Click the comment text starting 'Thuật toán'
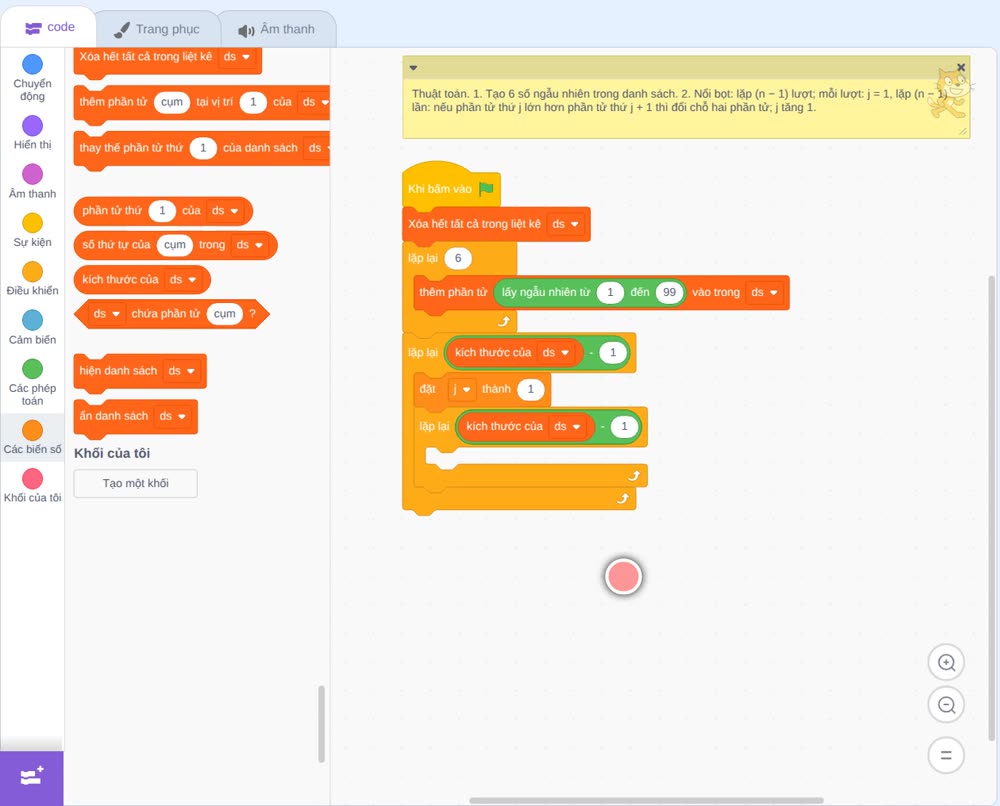This screenshot has height=806, width=1000. click(680, 101)
